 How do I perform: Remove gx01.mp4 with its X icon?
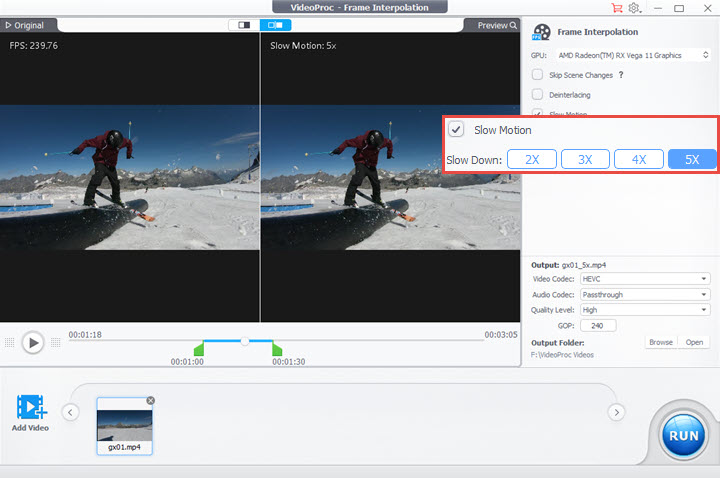pyautogui.click(x=150, y=401)
